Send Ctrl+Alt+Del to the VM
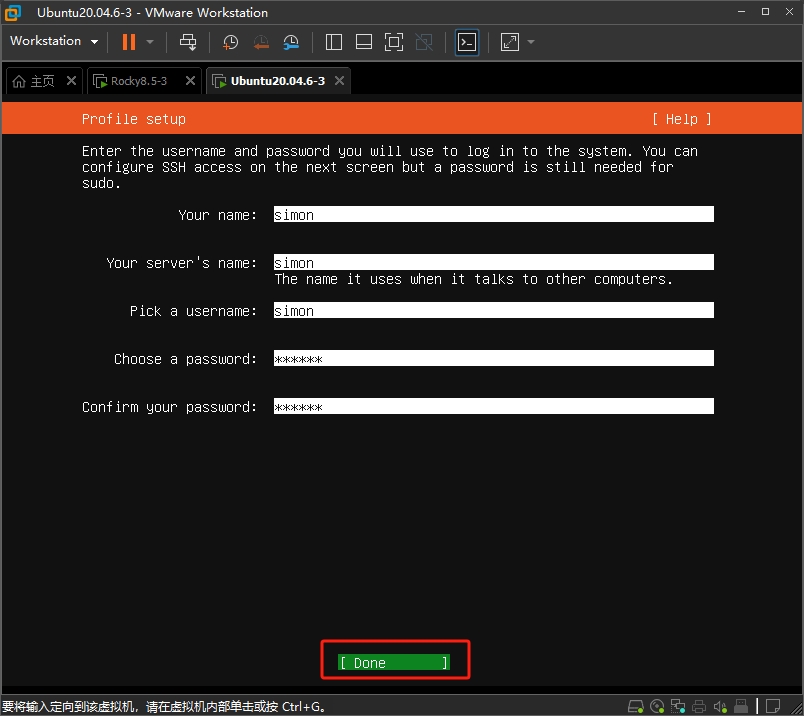 pyautogui.click(x=188, y=42)
